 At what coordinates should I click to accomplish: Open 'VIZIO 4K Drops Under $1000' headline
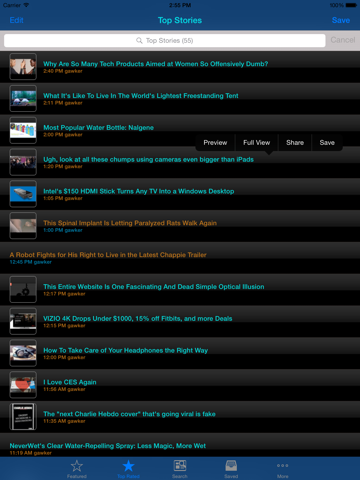138,319
